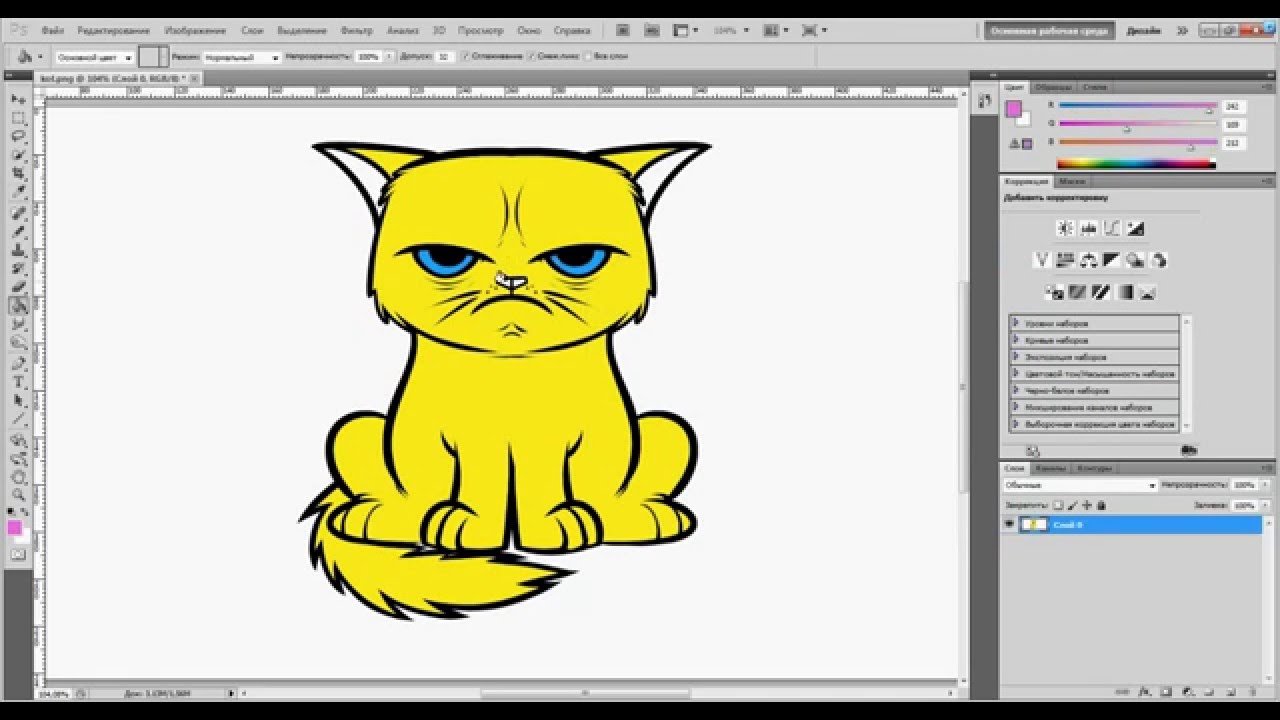Viewport: 1280px width, 720px height.
Task: Select the Brush tool
Action: click(x=18, y=232)
